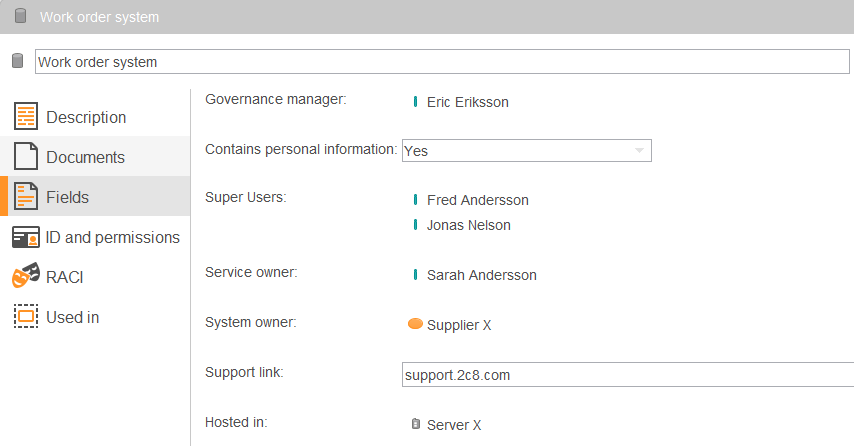The height and width of the screenshot is (446, 854).
Task: Open the Server X hosted in link
Action: point(454,425)
